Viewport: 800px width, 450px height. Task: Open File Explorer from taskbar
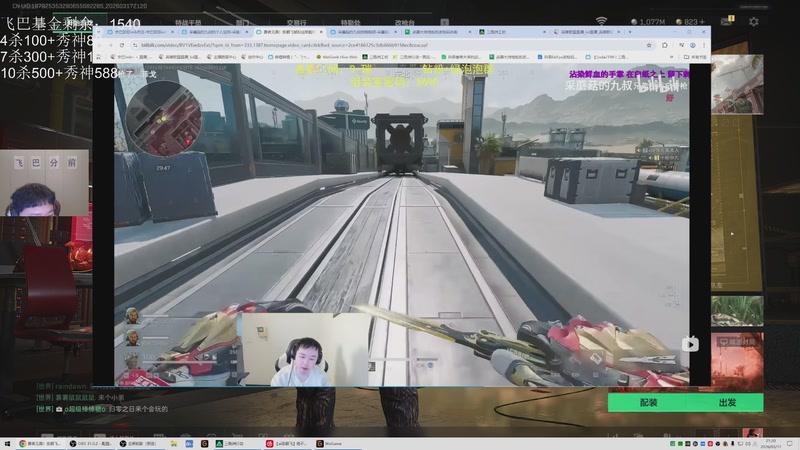tap(173, 444)
